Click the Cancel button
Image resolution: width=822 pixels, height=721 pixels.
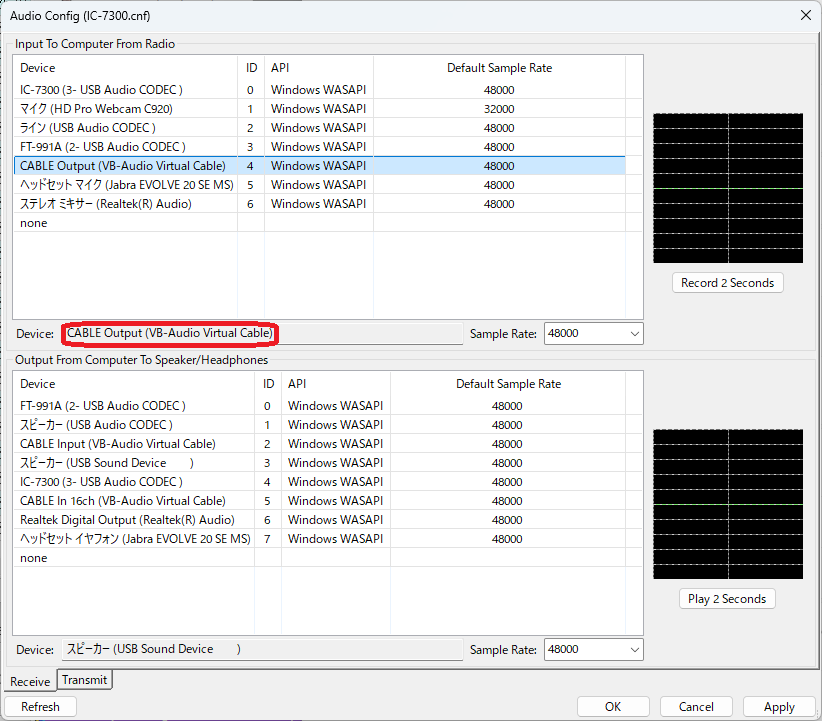(x=696, y=706)
